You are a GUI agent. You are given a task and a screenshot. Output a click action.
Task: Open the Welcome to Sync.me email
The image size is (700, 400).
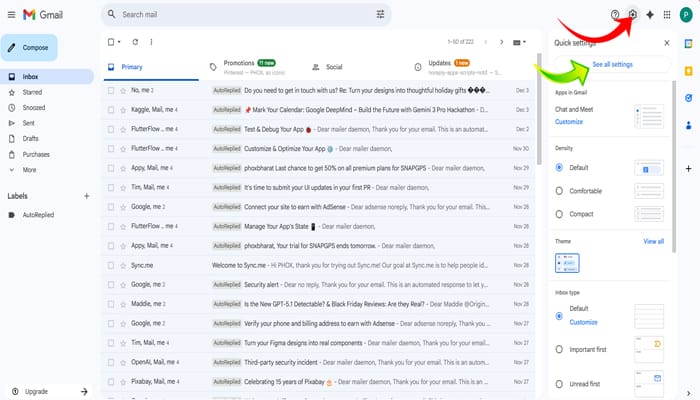coord(319,266)
